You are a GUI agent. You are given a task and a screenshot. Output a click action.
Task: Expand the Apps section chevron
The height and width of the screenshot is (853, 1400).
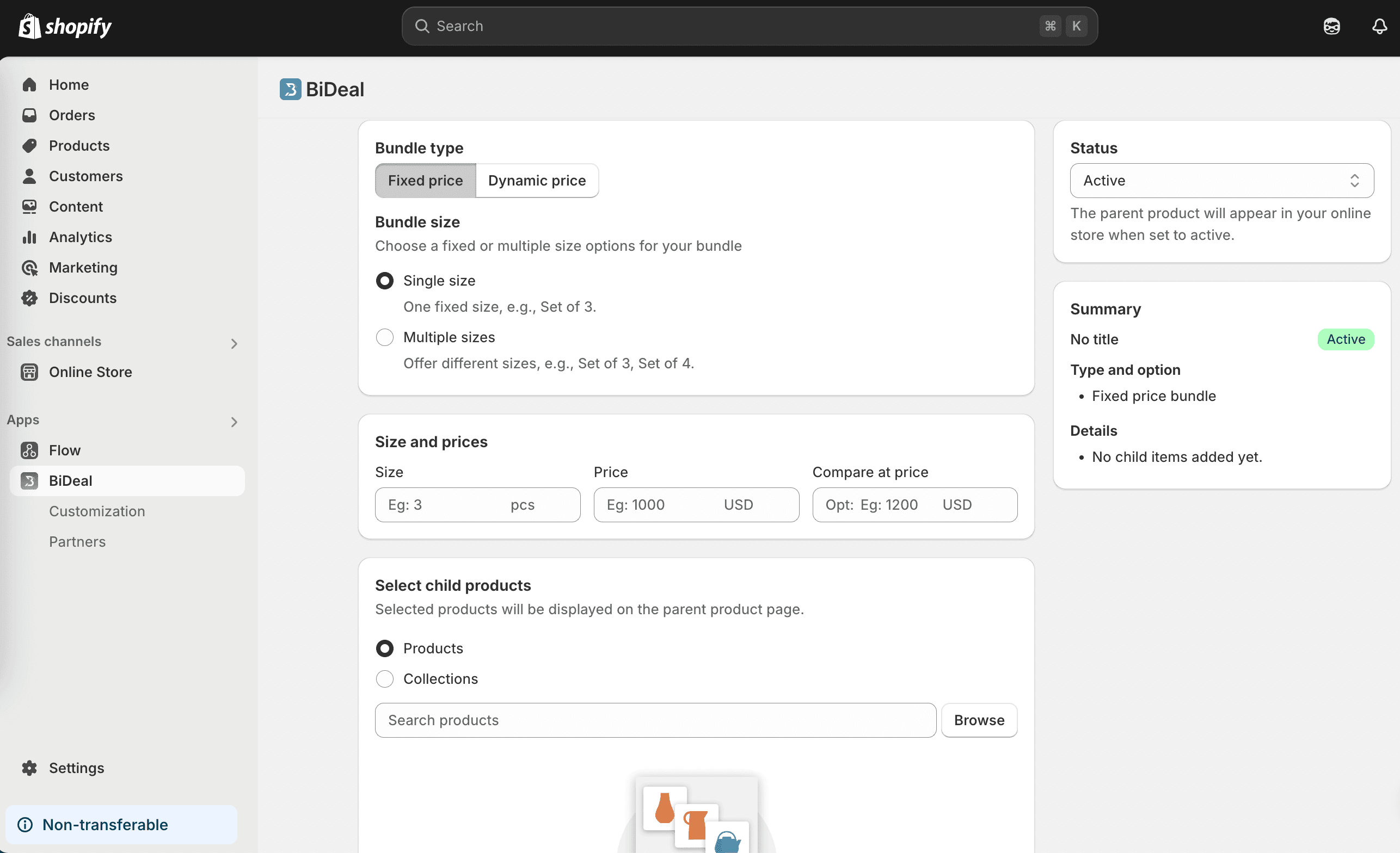(234, 422)
